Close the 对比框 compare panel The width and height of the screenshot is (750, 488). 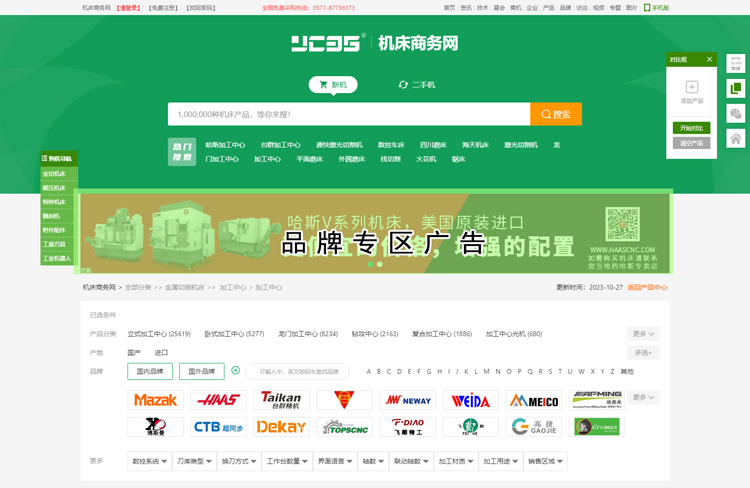(710, 60)
